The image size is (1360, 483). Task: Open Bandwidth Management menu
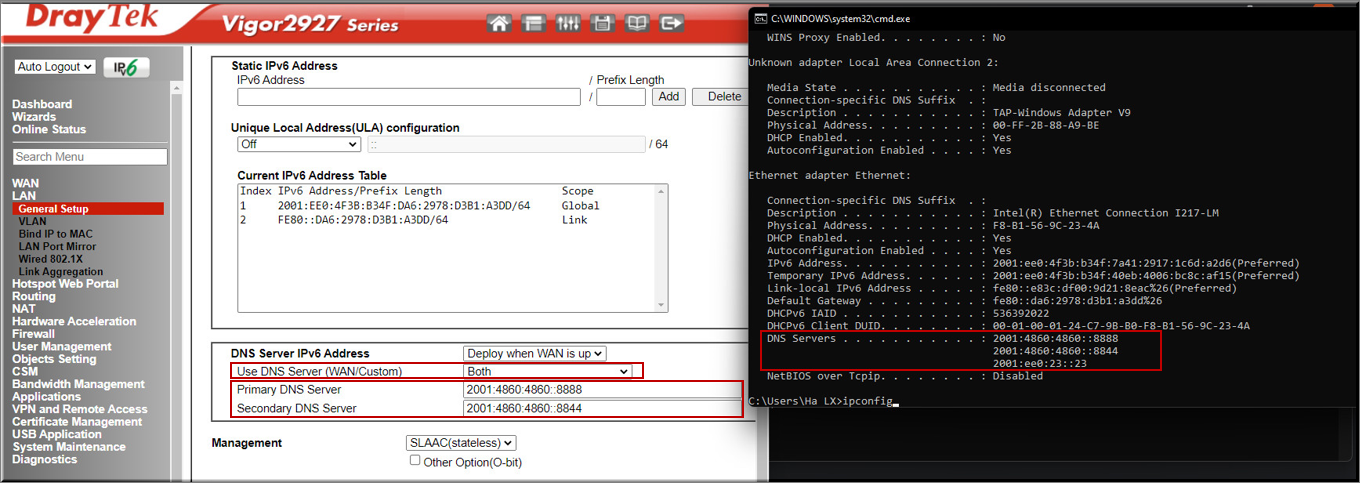(x=78, y=384)
